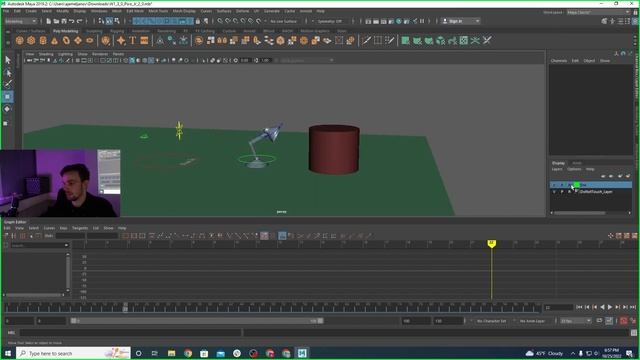
Task: Create a polygon cylinder from the shelf
Action: [43, 40]
